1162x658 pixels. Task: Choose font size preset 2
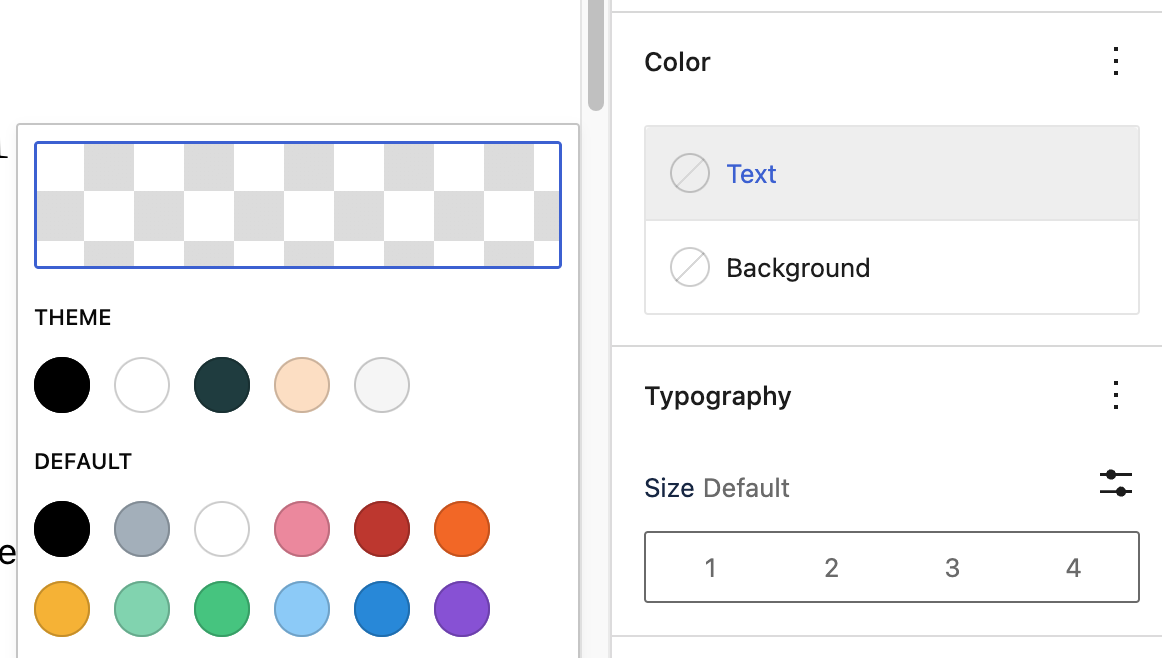tap(831, 567)
